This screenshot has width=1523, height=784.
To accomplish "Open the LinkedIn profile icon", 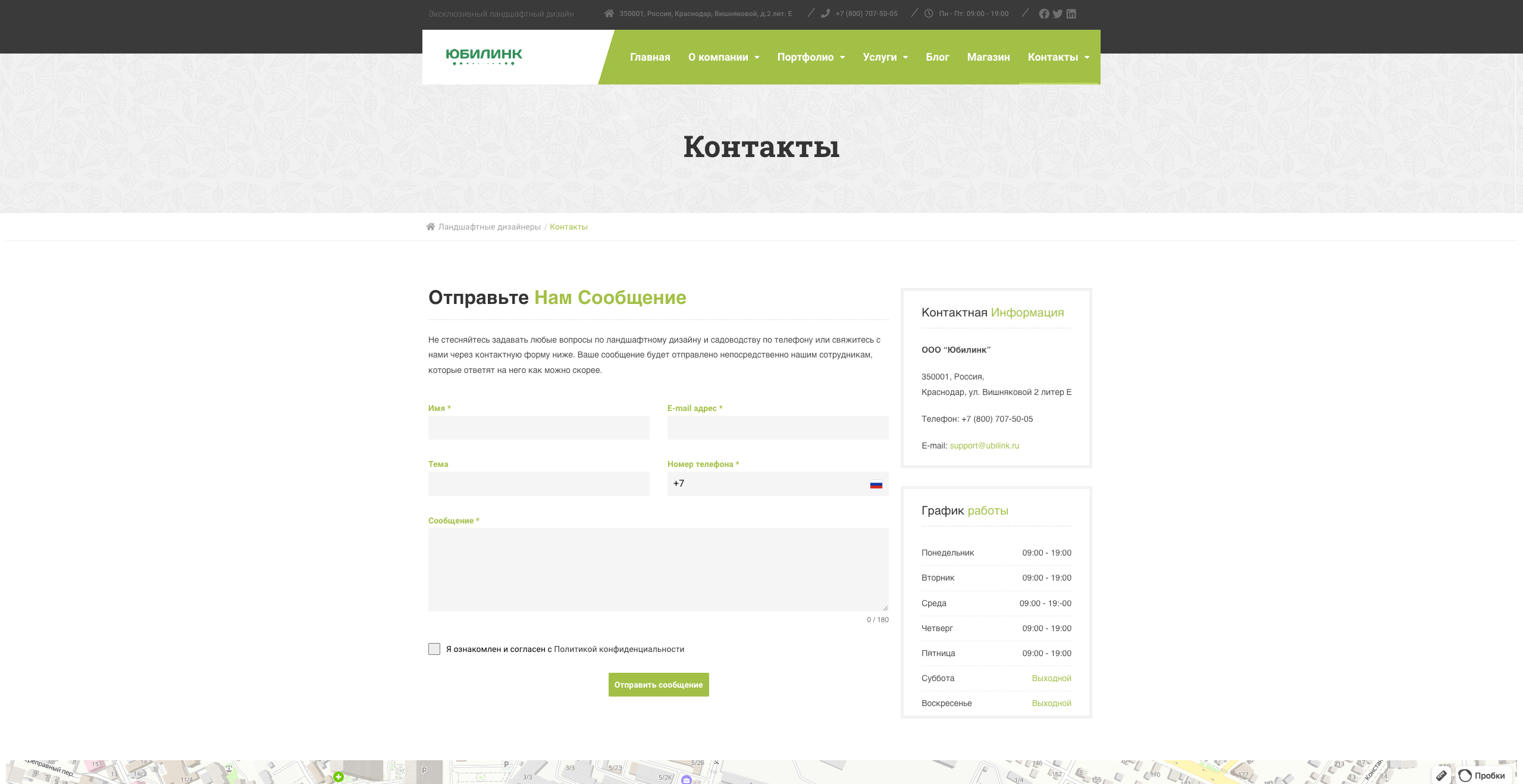I will point(1071,14).
